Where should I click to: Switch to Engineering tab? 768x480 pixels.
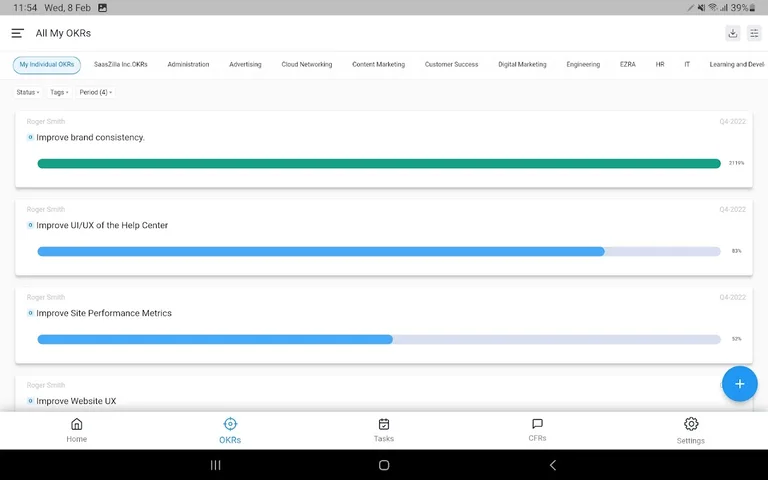pos(583,65)
